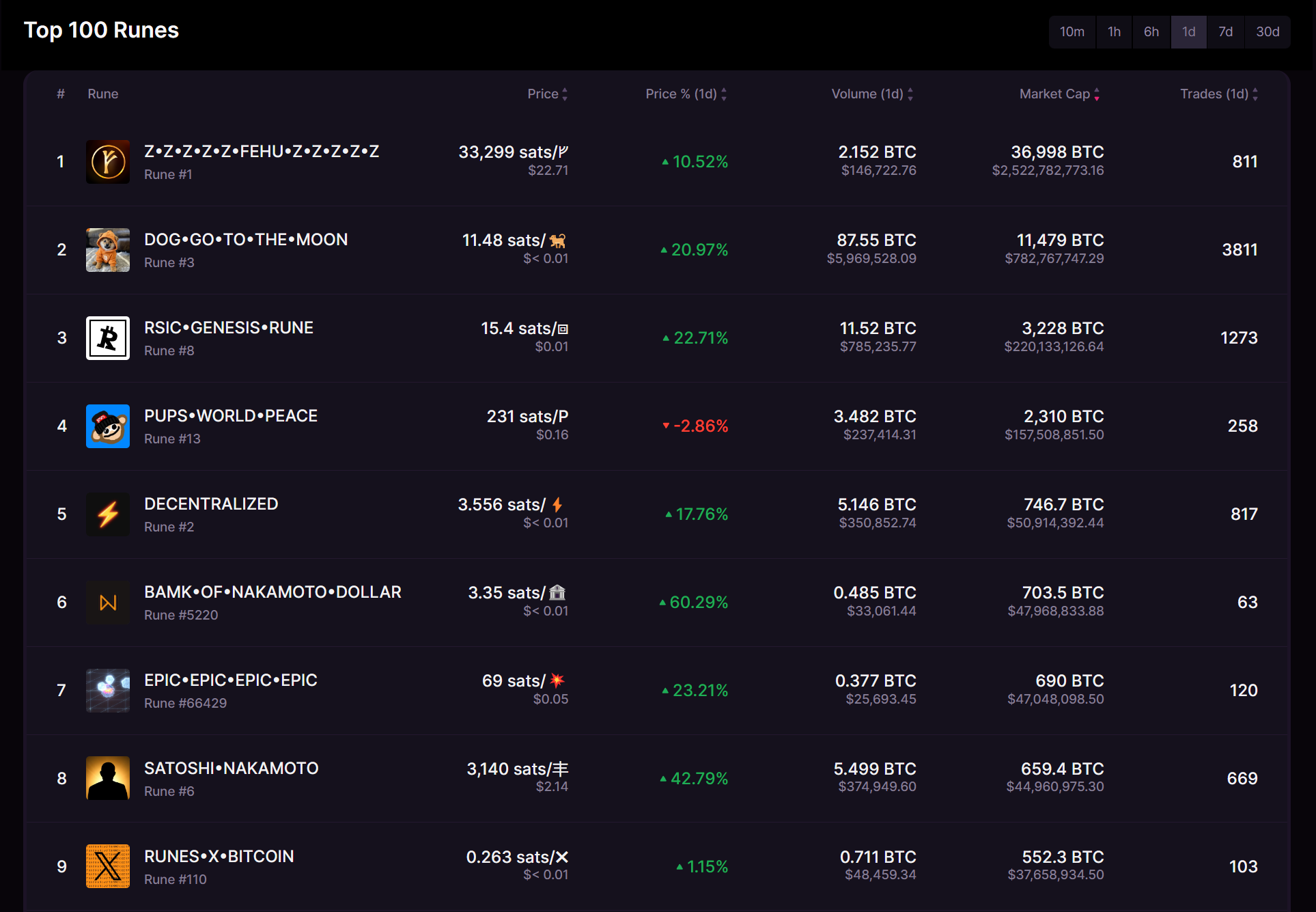Choose the 6h timeframe toggle

[1151, 32]
